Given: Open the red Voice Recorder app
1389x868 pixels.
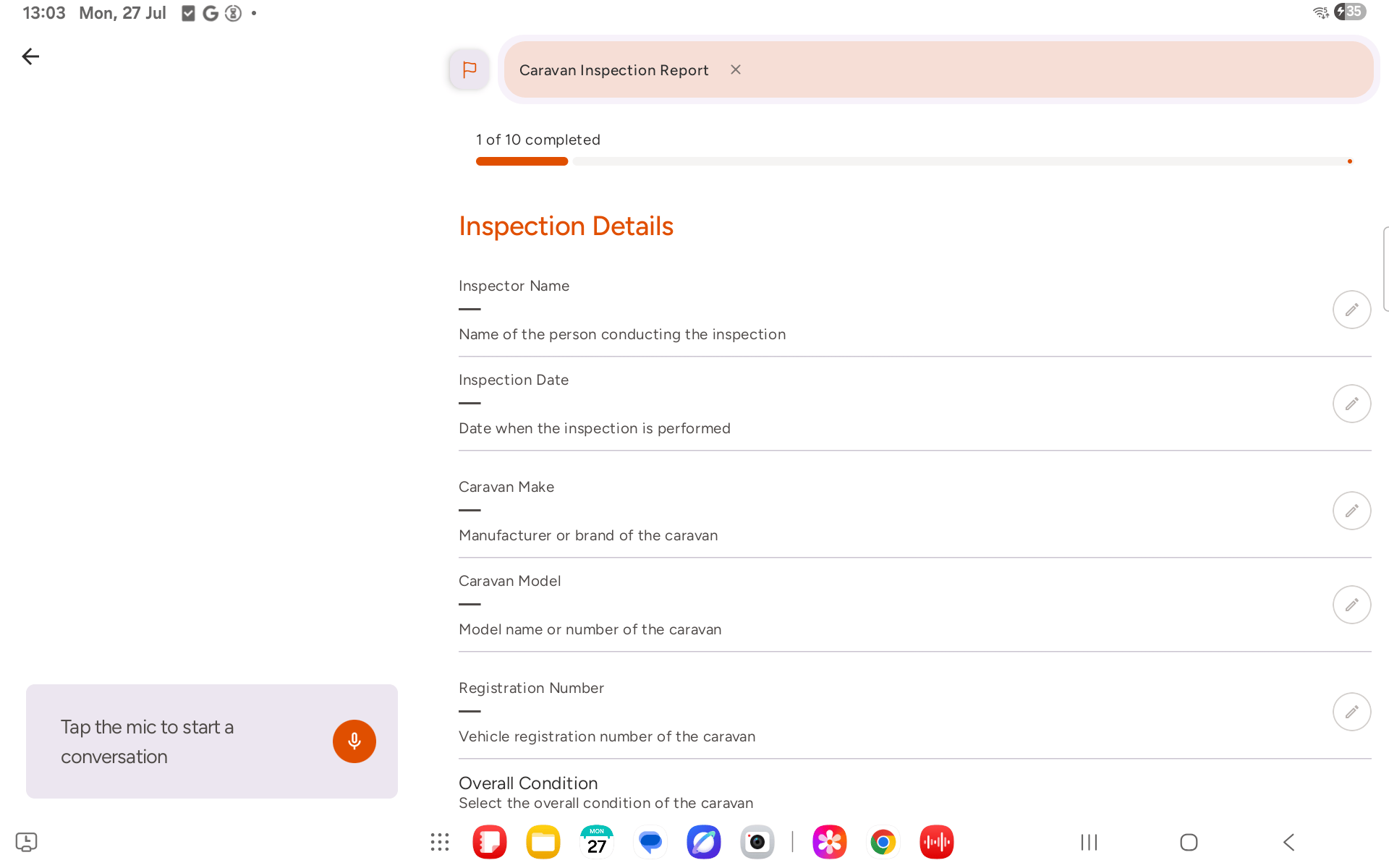Looking at the screenshot, I should coord(937,842).
